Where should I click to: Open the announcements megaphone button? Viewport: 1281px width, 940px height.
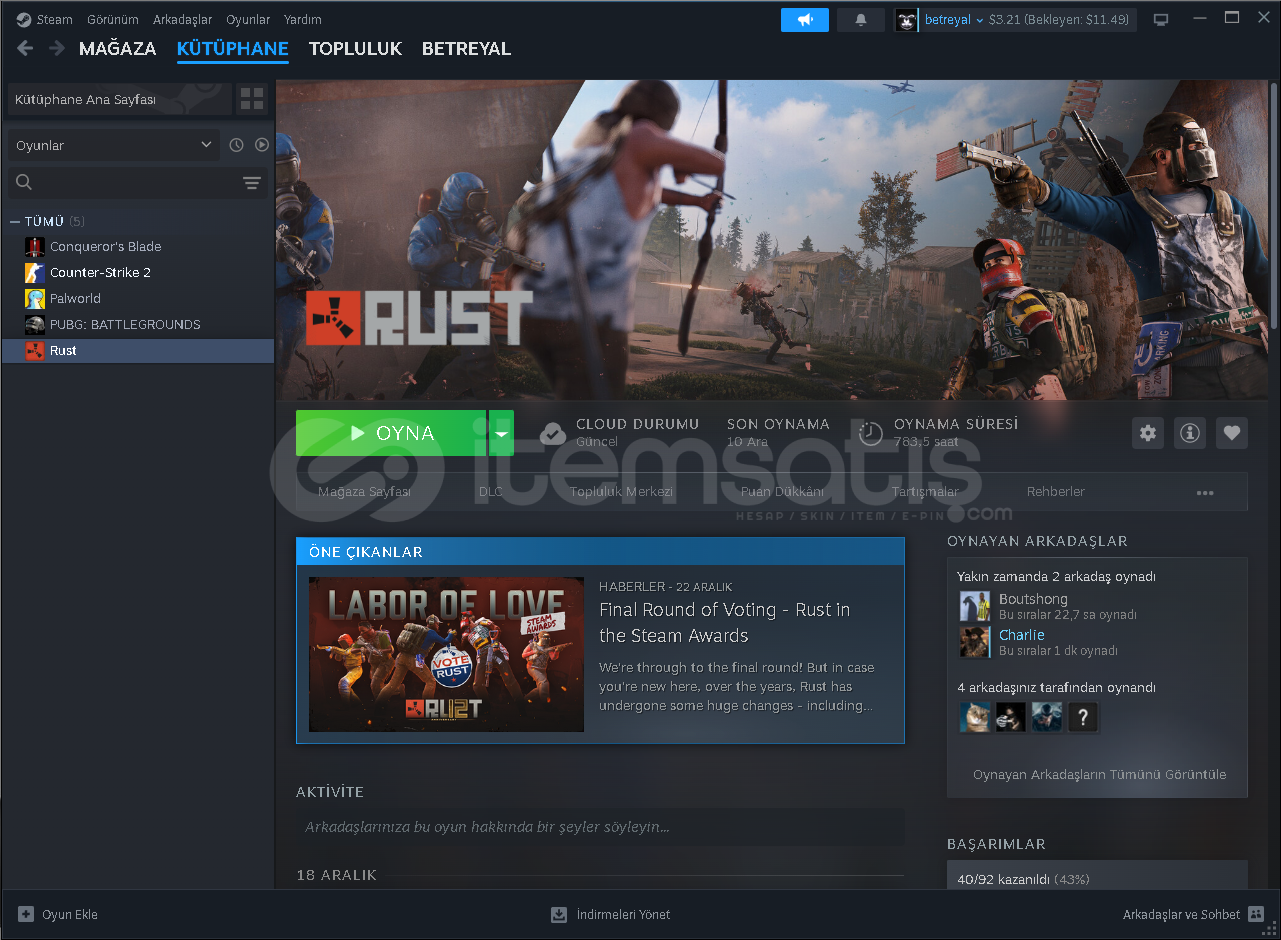tap(805, 20)
